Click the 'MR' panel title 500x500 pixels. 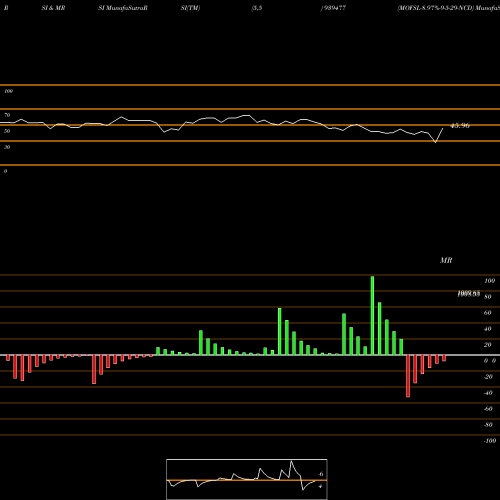click(446, 260)
